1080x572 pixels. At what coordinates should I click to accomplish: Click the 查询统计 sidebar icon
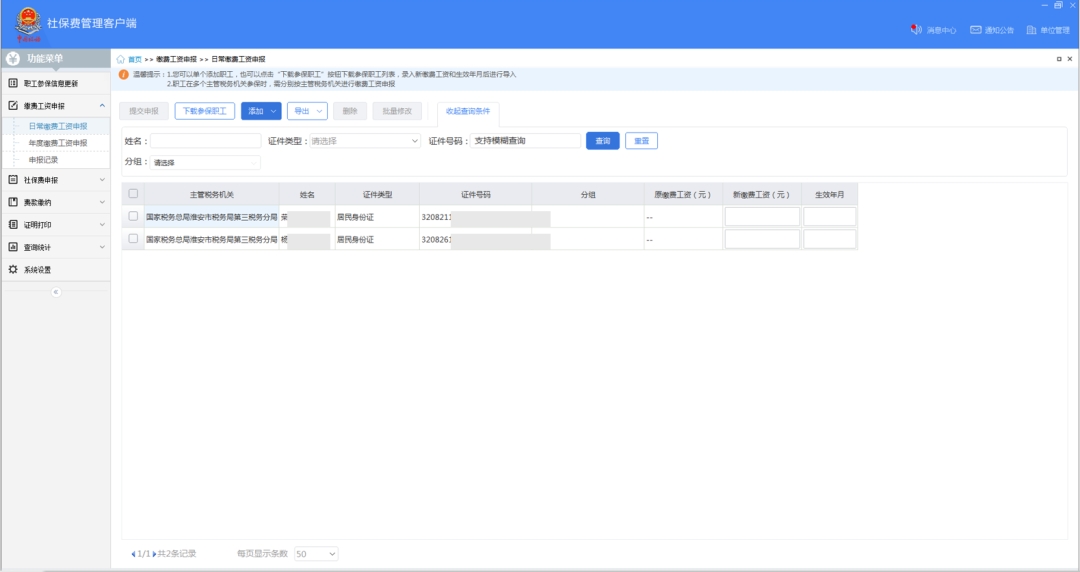(x=13, y=246)
